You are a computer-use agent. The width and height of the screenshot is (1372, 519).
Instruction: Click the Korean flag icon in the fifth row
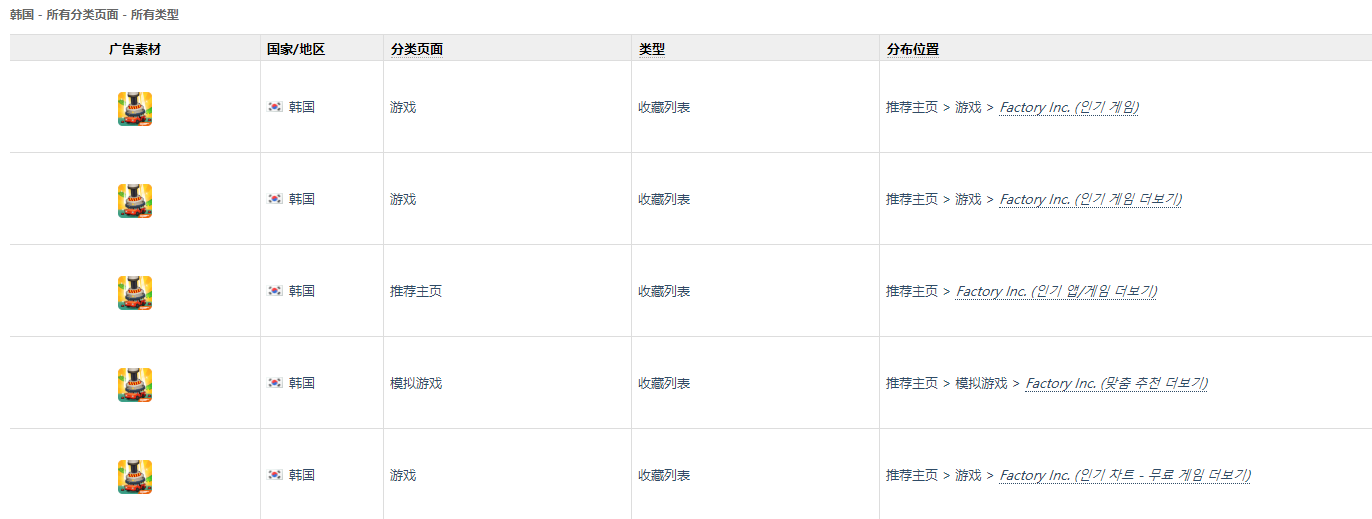coord(275,475)
